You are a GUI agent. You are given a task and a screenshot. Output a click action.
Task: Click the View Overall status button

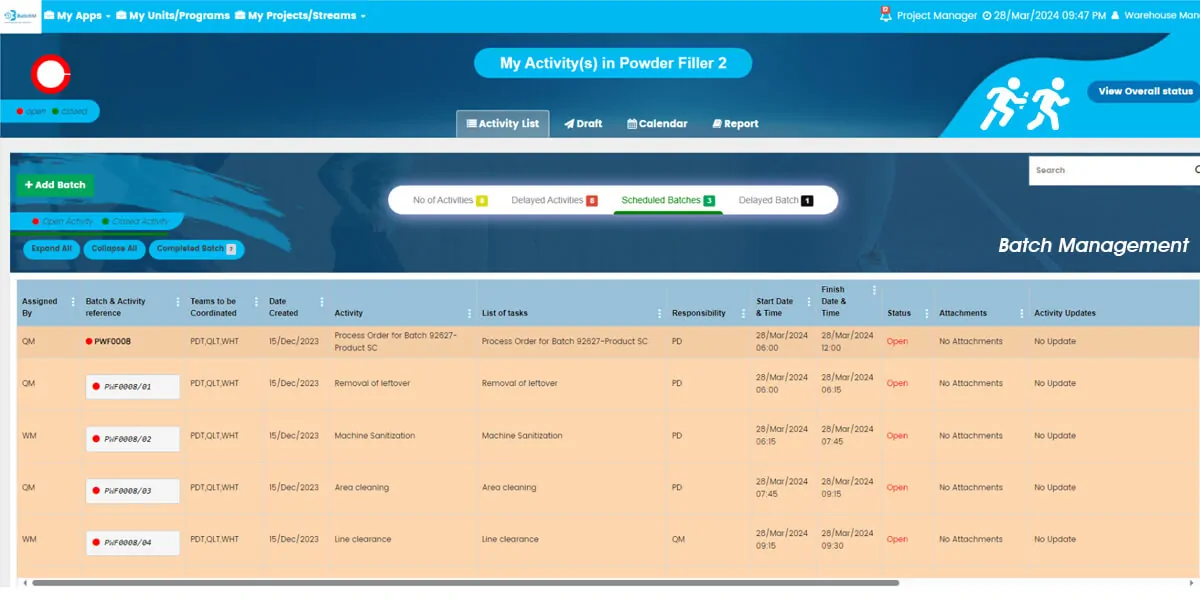1144,91
